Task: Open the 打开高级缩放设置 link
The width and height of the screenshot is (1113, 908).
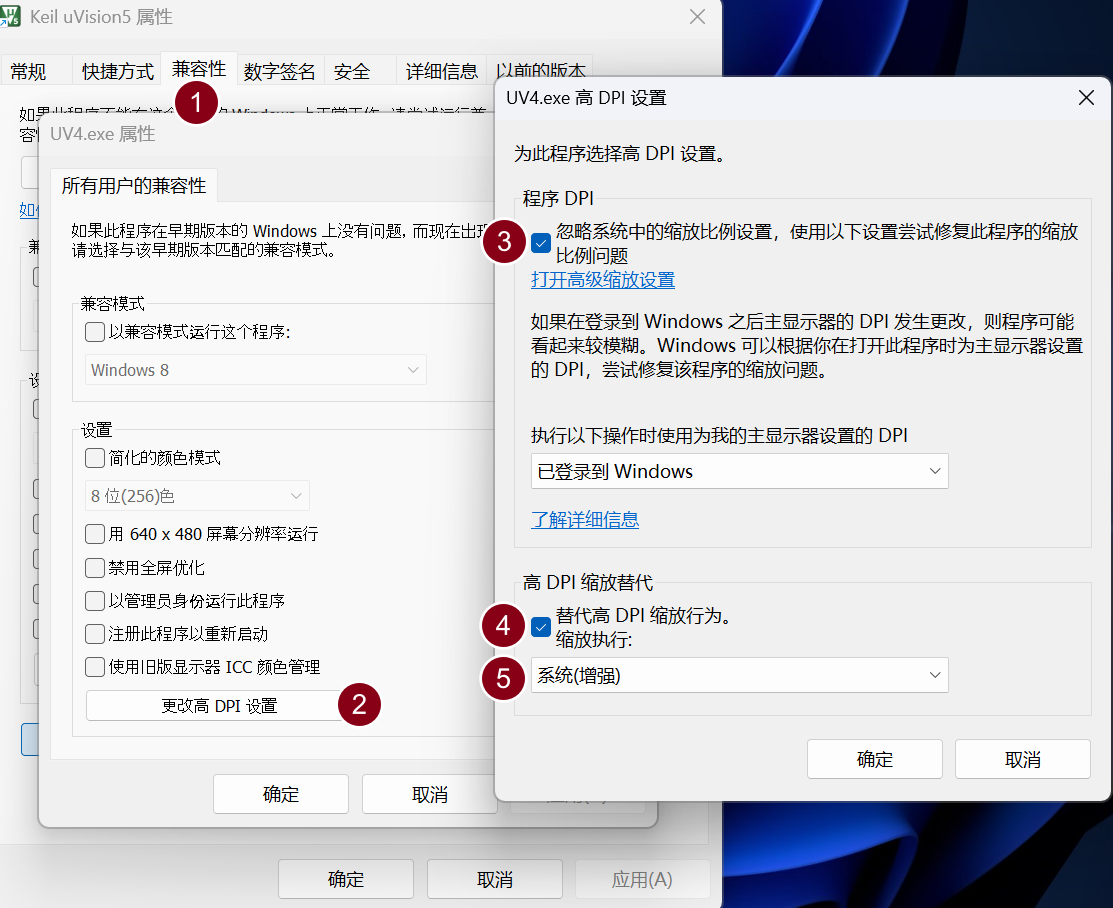Action: coord(603,280)
